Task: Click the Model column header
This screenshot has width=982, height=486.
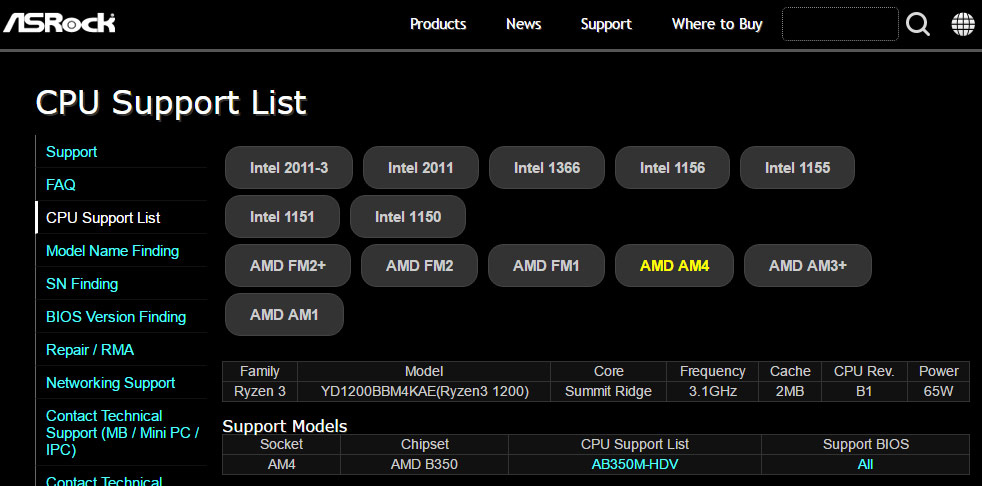Action: 425,371
